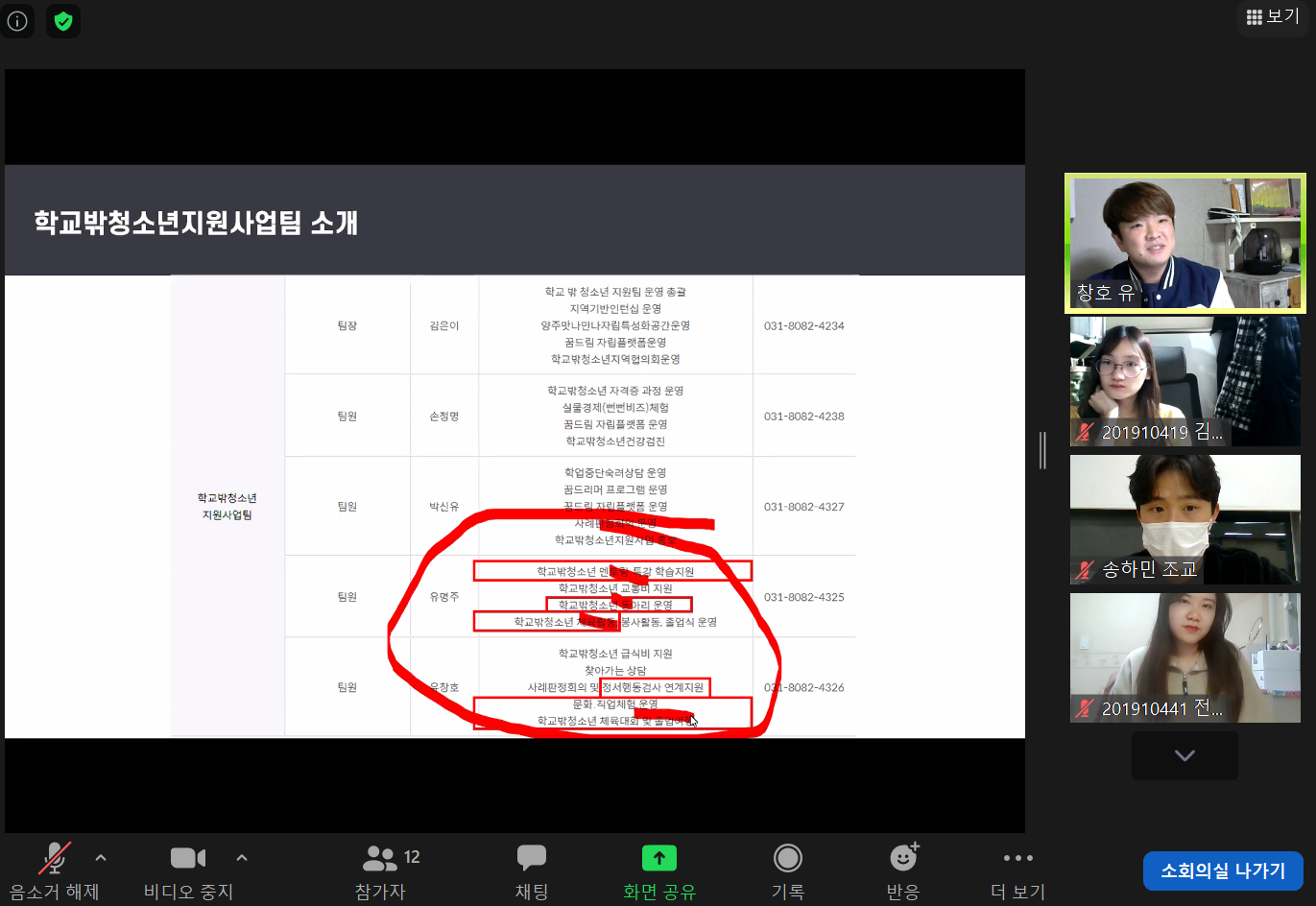Image resolution: width=1316 pixels, height=906 pixels.
Task: Unmute the microphone
Action: 54,858
